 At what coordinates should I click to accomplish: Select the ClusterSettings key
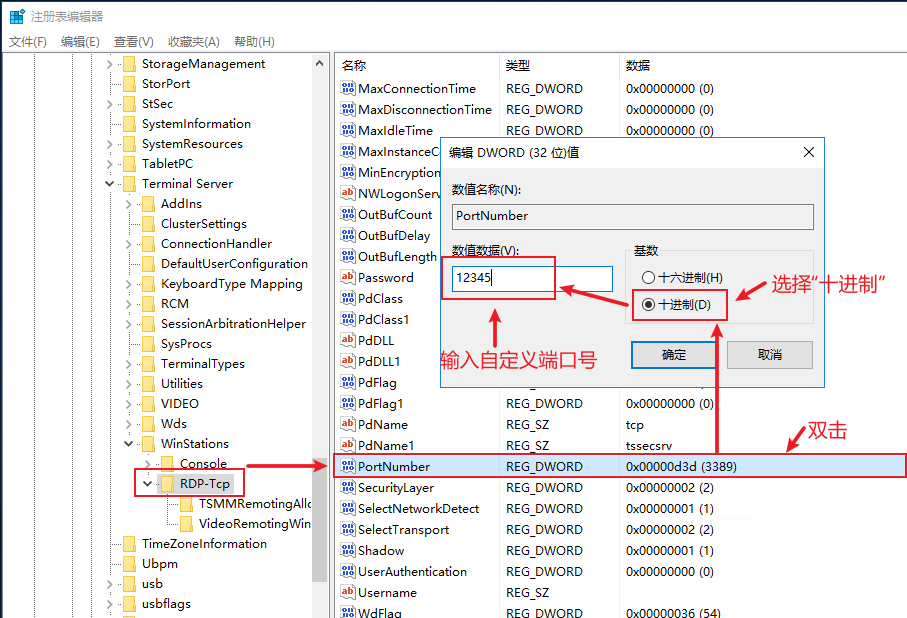pyautogui.click(x=204, y=224)
